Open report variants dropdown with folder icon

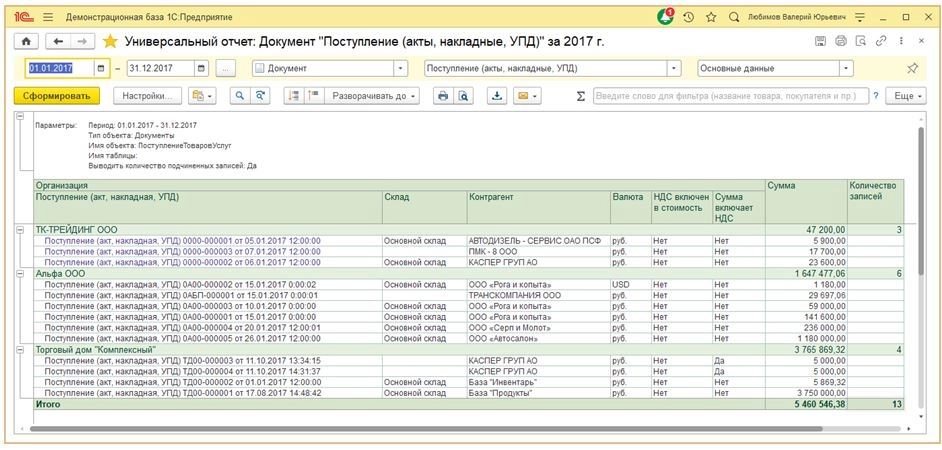[x=201, y=96]
